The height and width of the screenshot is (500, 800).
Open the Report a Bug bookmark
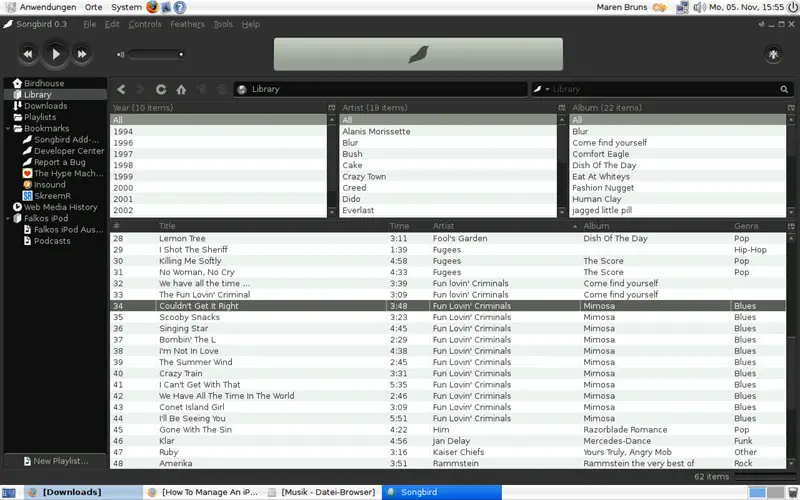[60, 162]
